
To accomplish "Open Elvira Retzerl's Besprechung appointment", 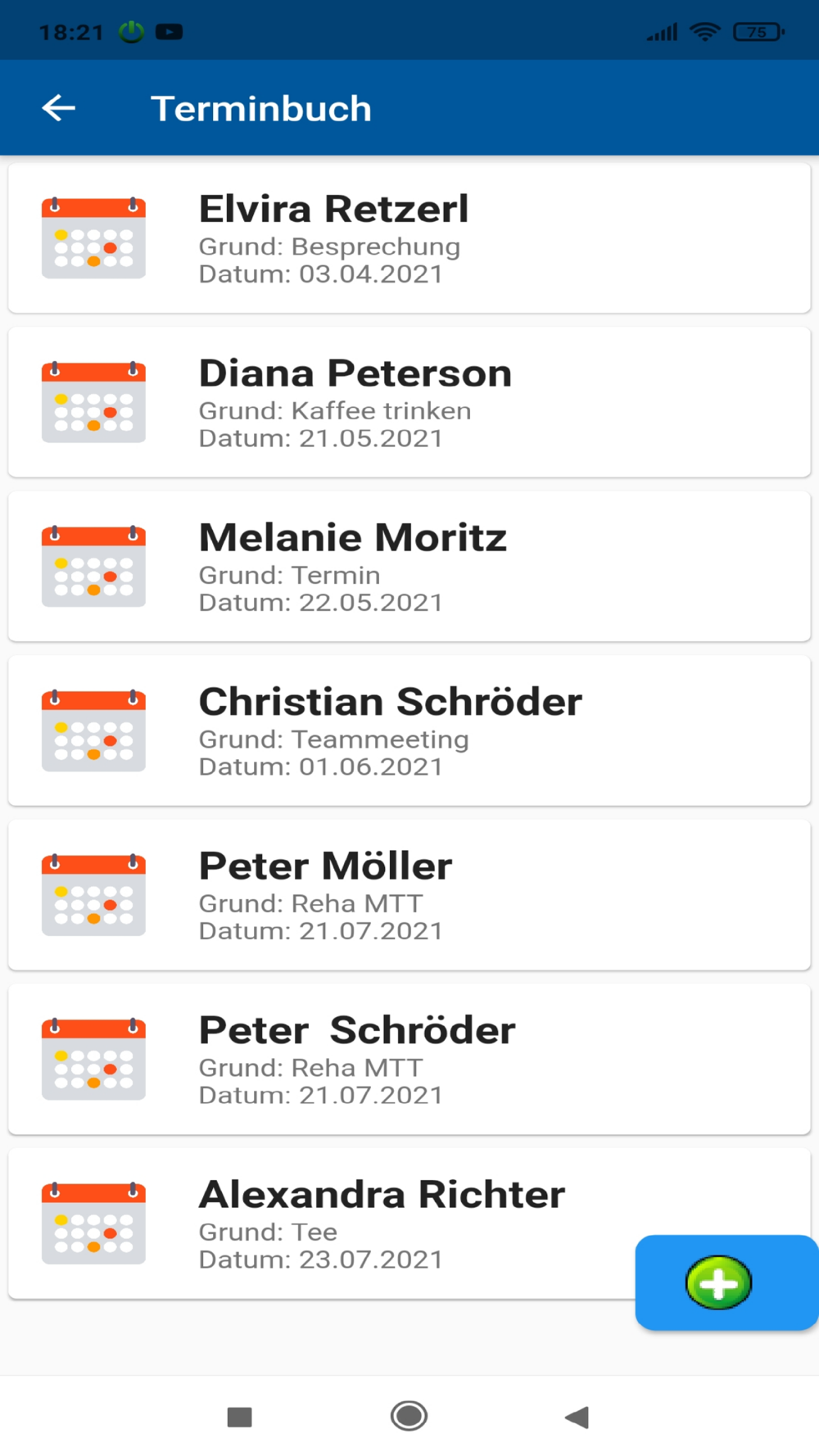I will pos(409,238).
